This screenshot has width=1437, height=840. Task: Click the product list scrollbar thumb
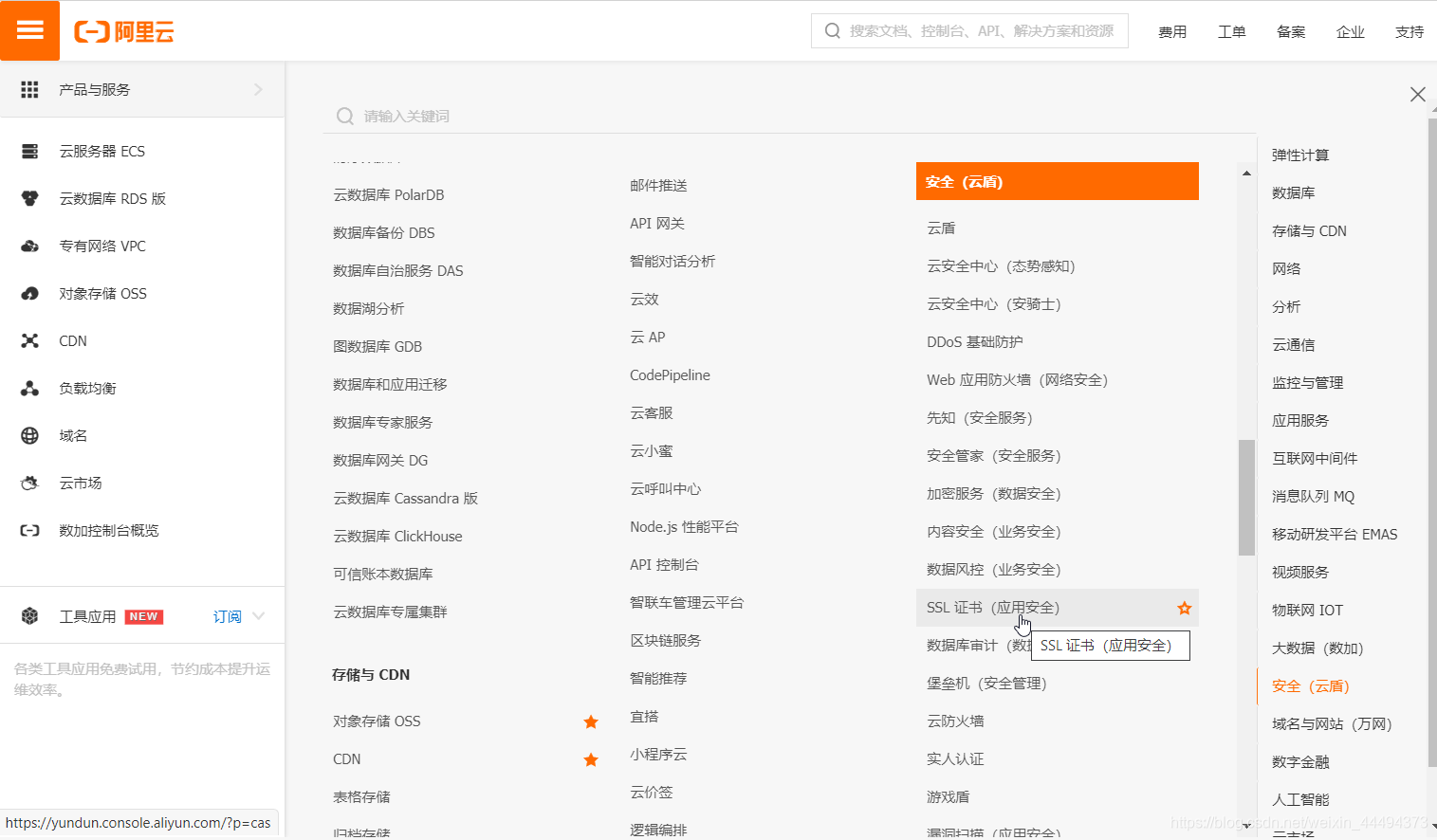tap(1246, 497)
